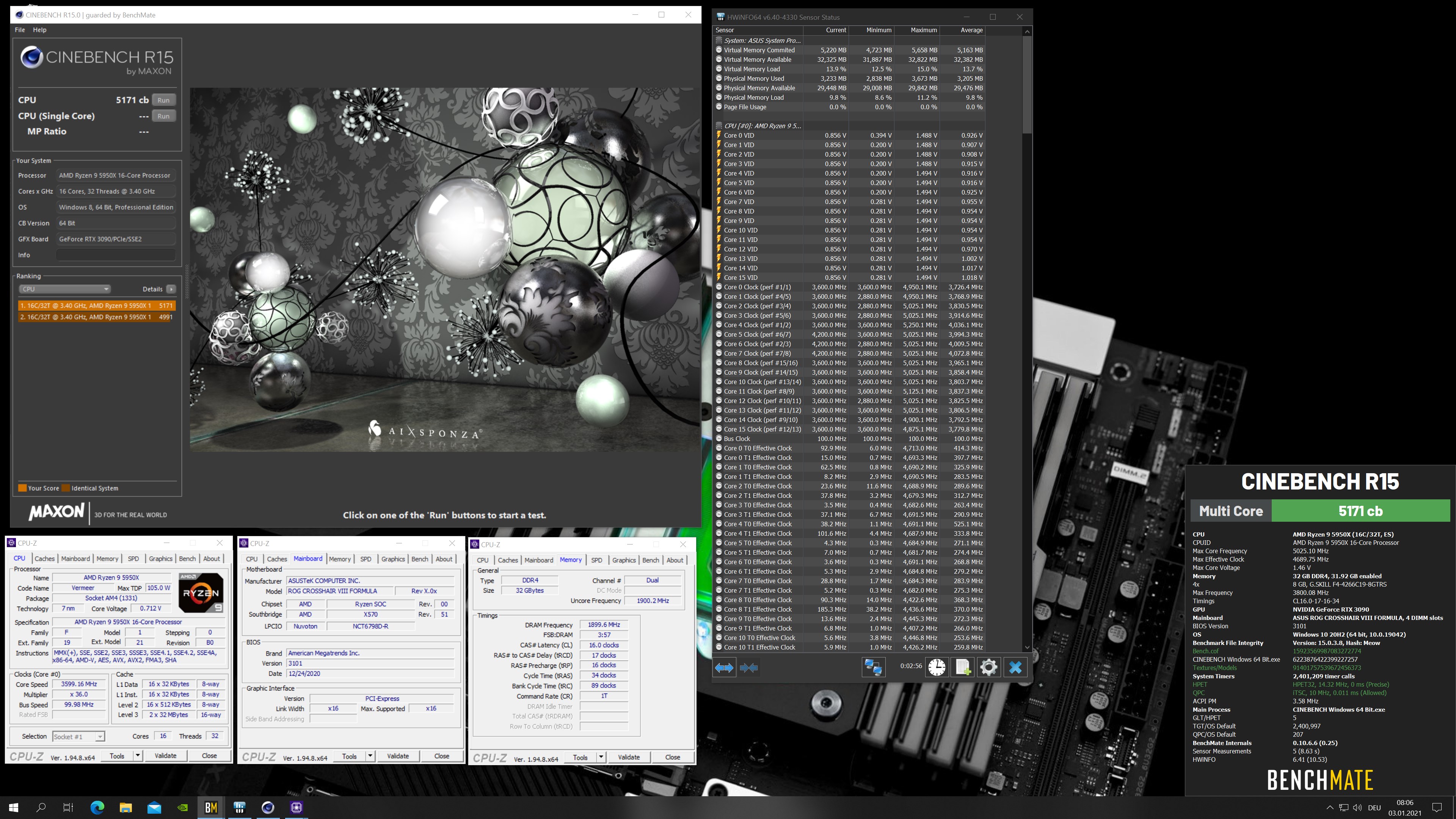
Task: Select ranking entry scoring 4991
Action: tap(97, 317)
